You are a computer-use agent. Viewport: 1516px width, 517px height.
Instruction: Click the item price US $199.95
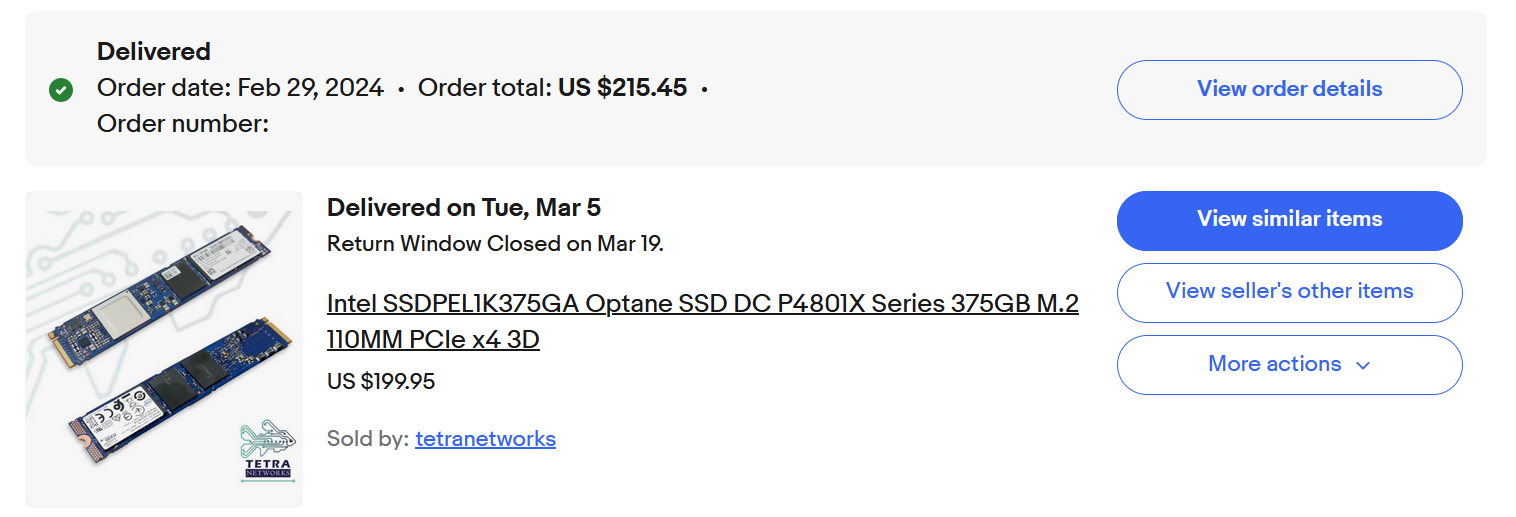click(x=381, y=382)
